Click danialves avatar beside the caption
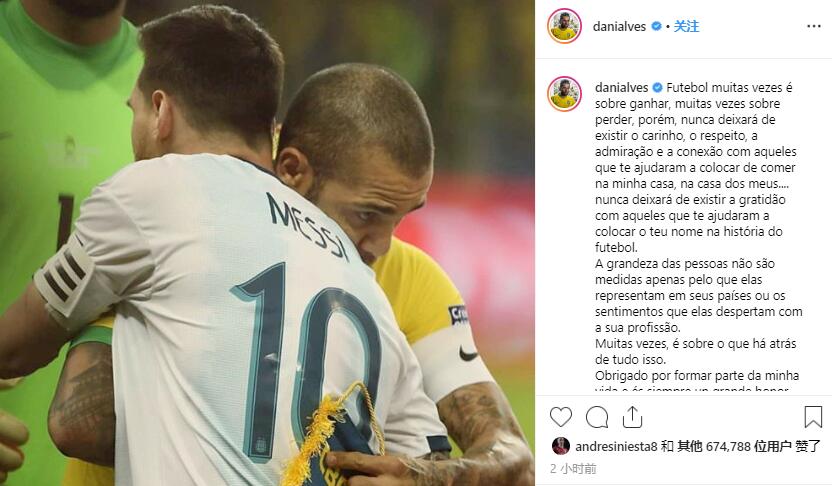Viewport: 832px width, 486px height. point(564,94)
